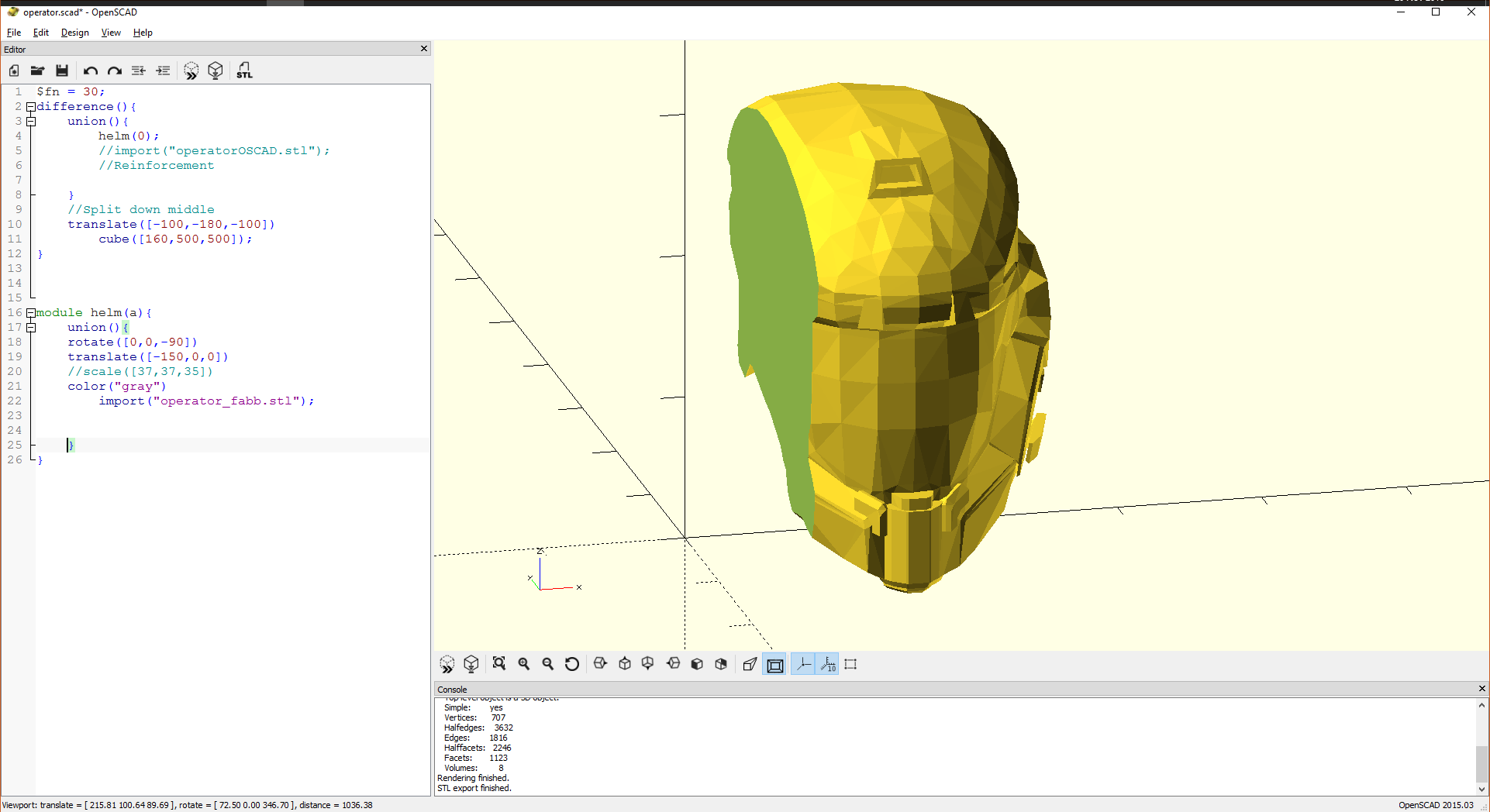Click the Viewport status bar text
1490x812 pixels.
coord(188,805)
